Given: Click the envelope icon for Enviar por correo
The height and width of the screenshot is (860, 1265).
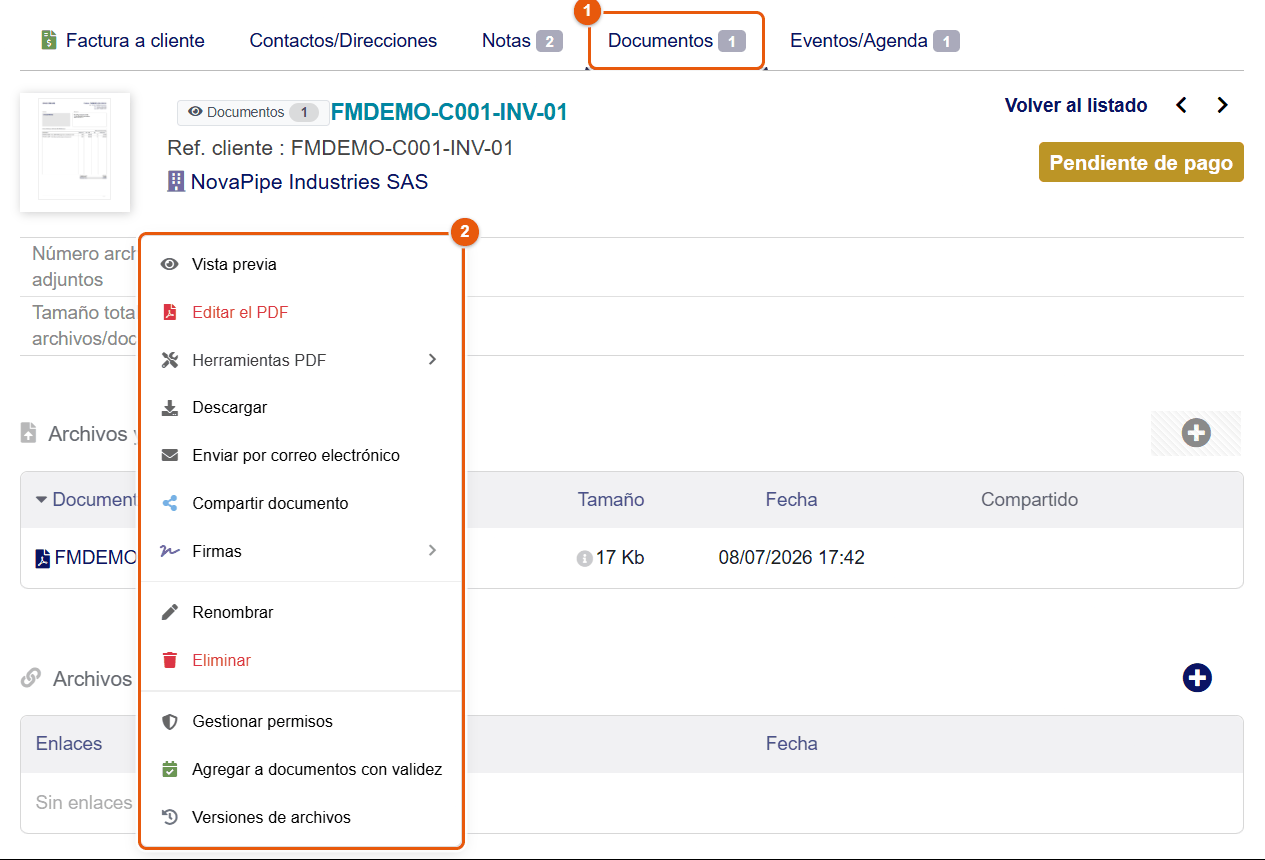Looking at the screenshot, I should pos(170,456).
